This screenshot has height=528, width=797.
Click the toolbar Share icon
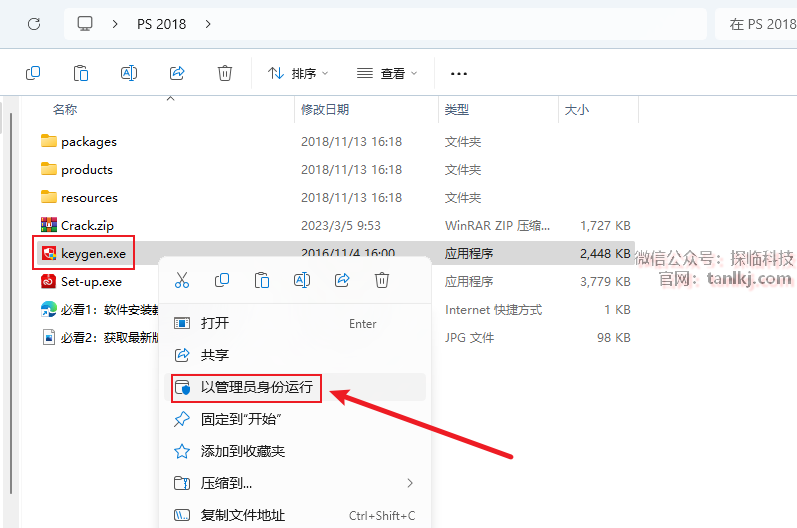(177, 73)
